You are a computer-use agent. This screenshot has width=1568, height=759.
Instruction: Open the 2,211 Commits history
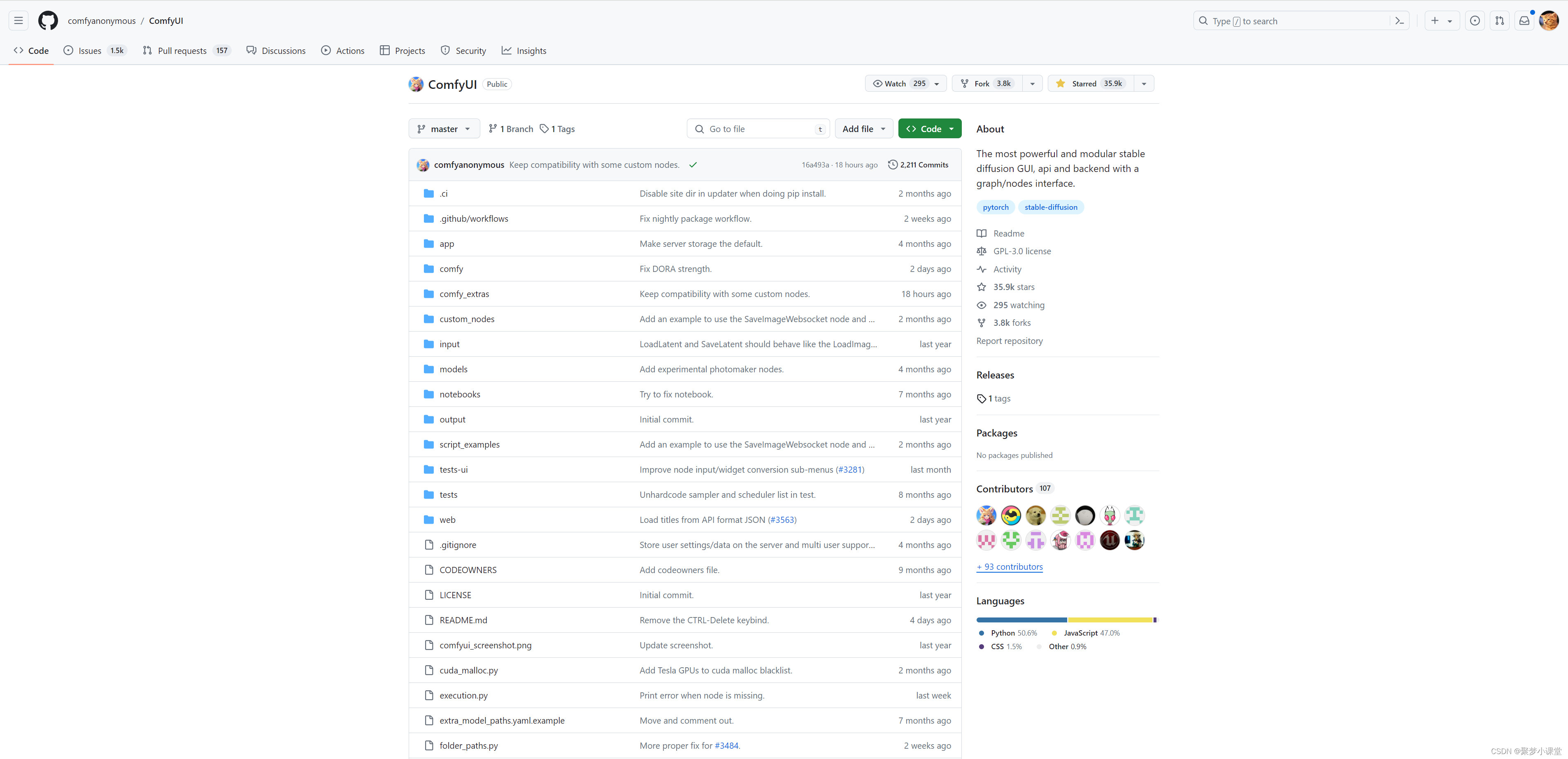[x=918, y=164]
